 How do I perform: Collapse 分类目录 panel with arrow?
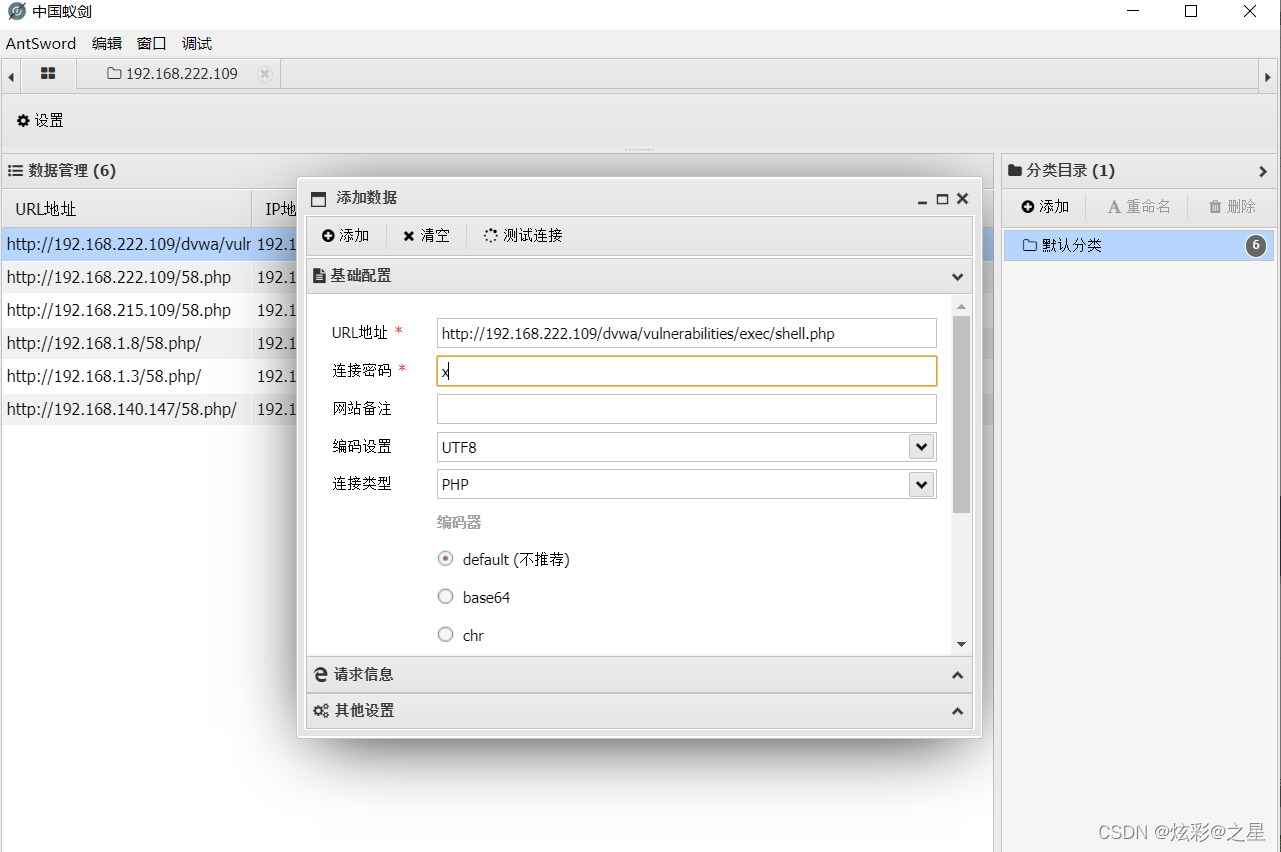[1263, 171]
